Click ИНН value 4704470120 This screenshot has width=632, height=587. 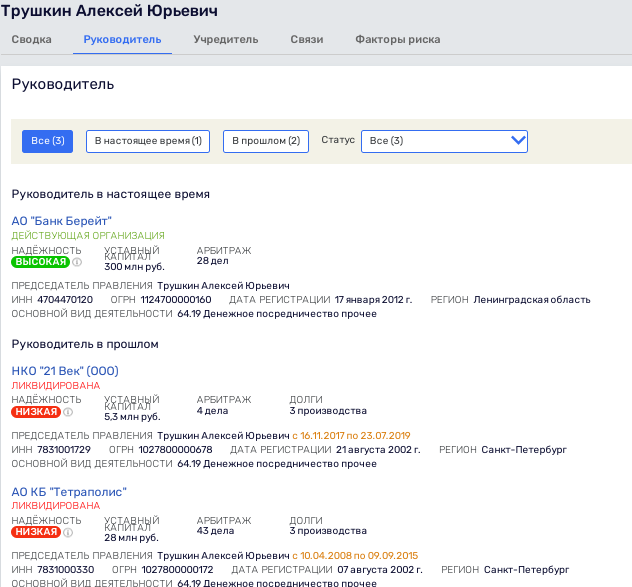[x=65, y=300]
